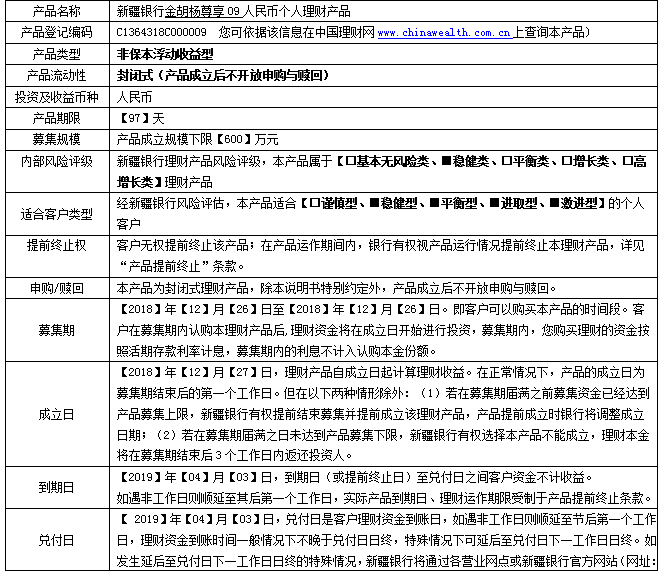The image size is (662, 574).
Task: Select the product name 新疆银行金胡杨尊享09 text
Action: point(178,11)
